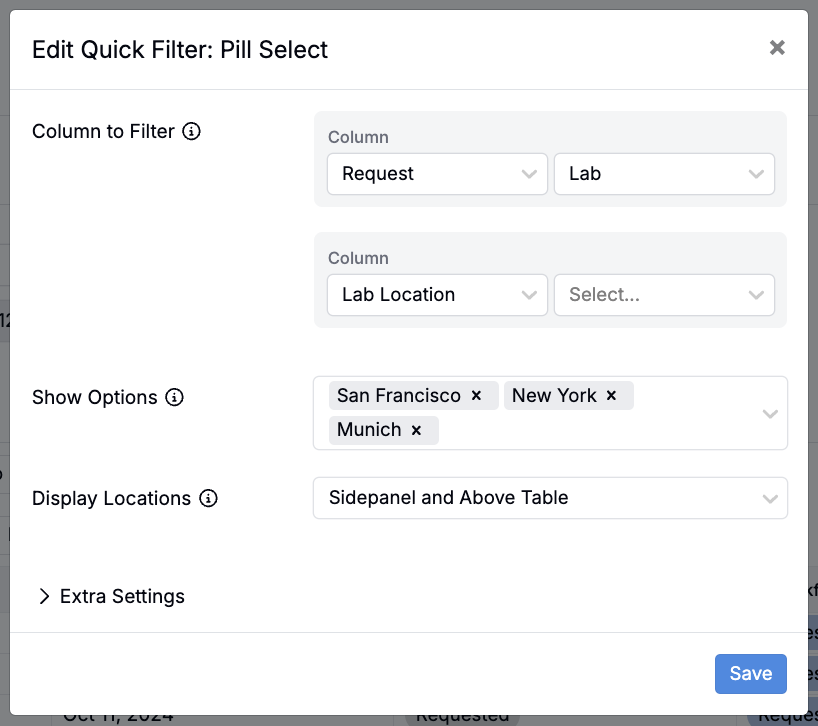The height and width of the screenshot is (726, 818).
Task: Close the Edit Quick Filter dialog
Action: tap(777, 48)
